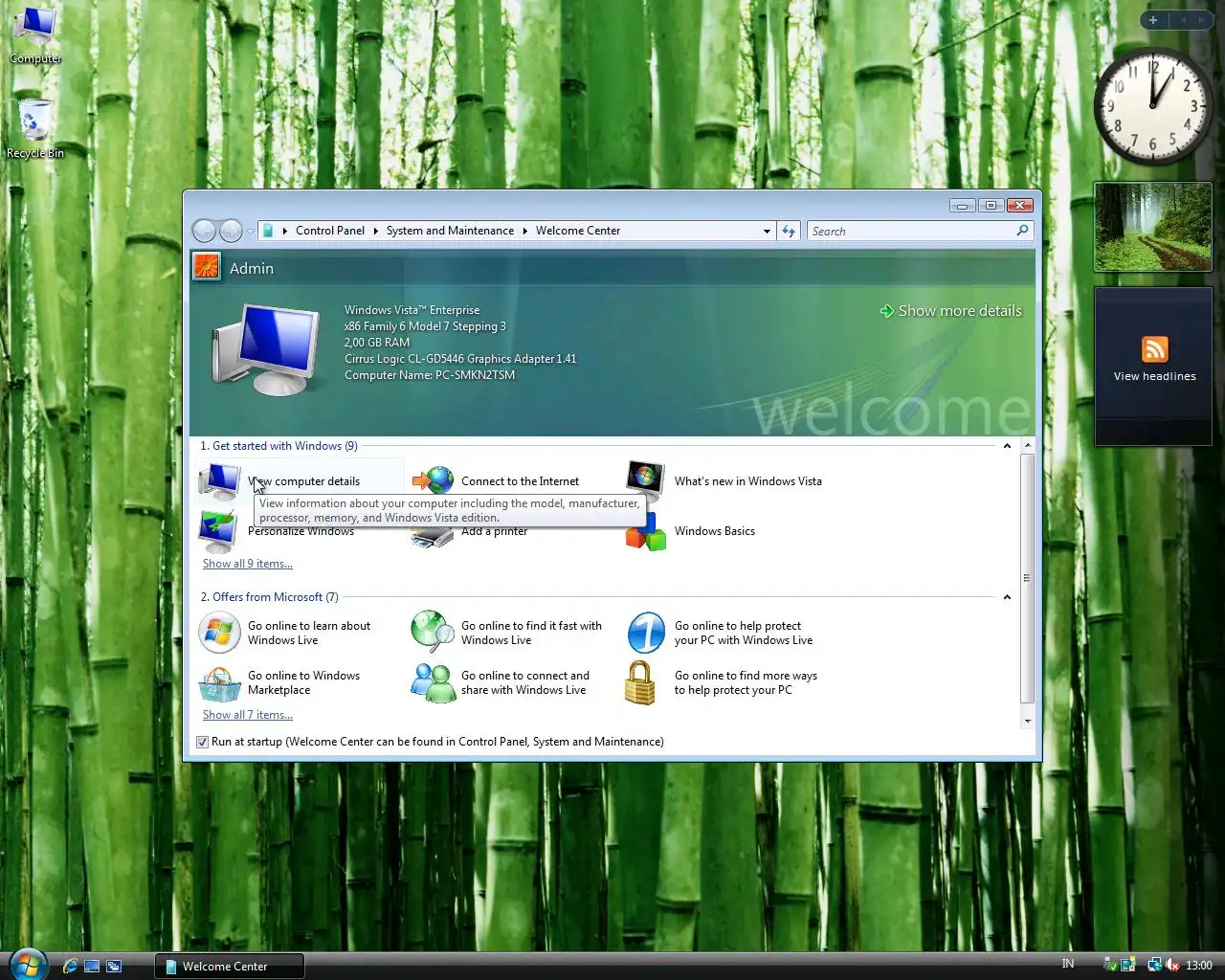Click the analog clock gadget
1225x980 pixels.
(x=1152, y=105)
